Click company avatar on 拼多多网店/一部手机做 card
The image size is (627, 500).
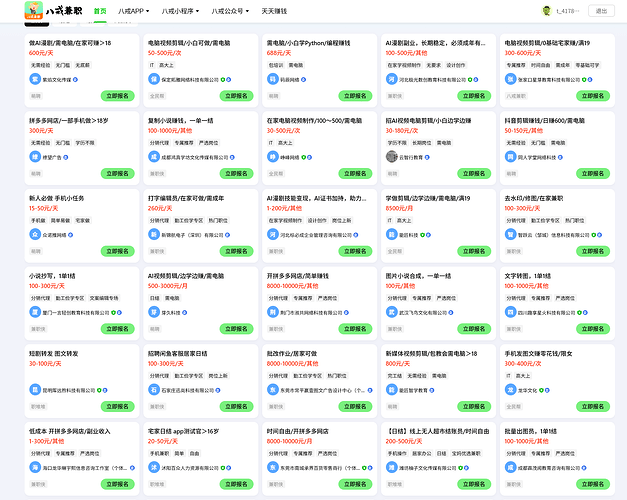click(x=35, y=157)
